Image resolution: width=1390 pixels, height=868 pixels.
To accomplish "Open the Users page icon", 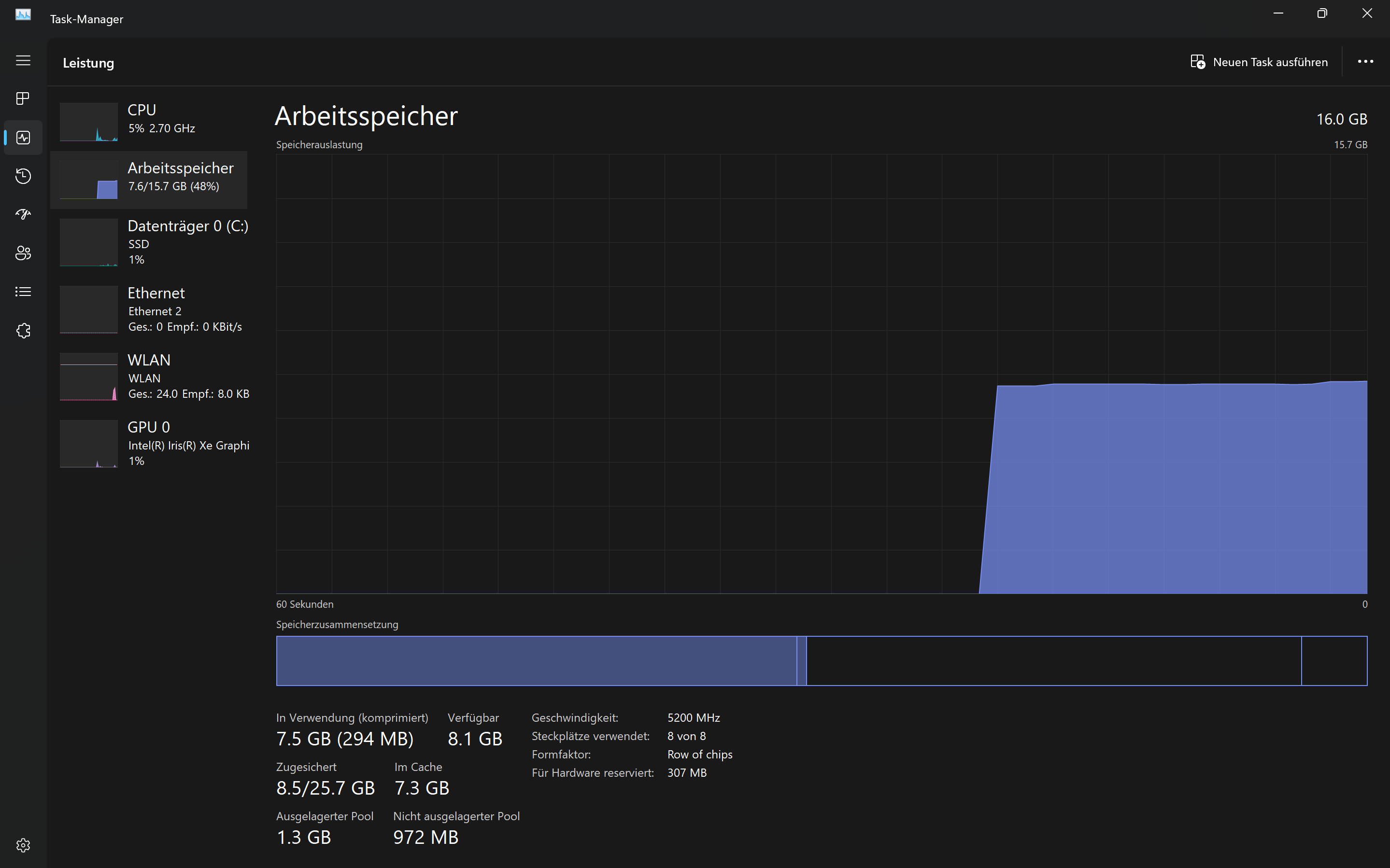I will (x=23, y=253).
